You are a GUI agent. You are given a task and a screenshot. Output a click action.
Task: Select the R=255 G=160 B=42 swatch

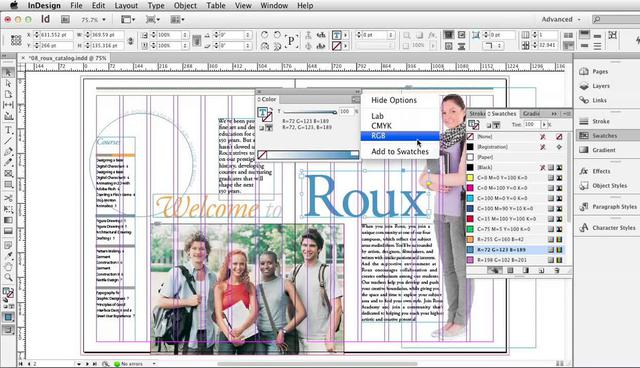click(x=516, y=239)
